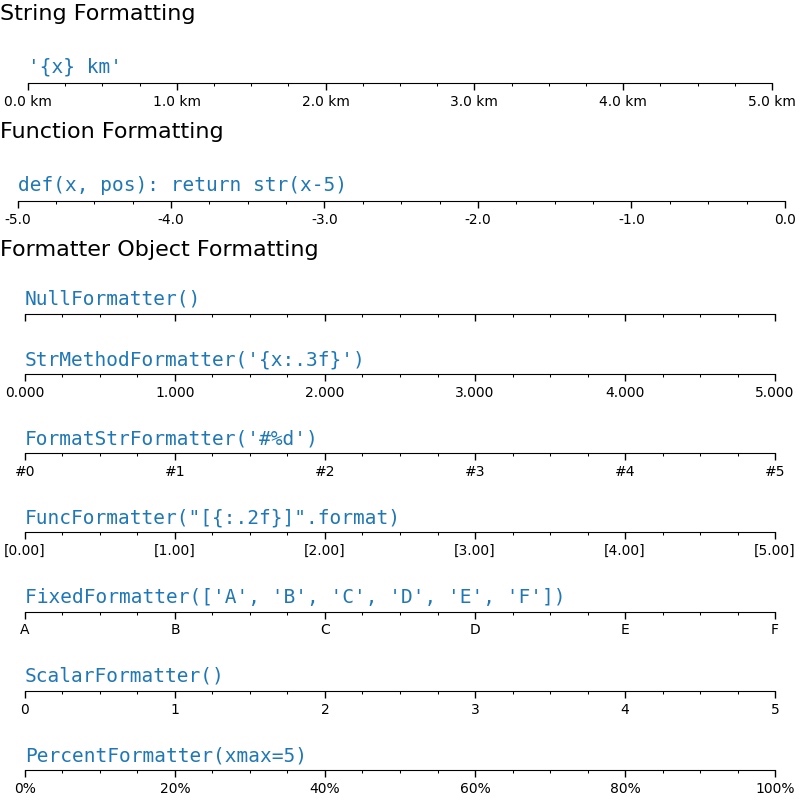Click the 60% tick label

point(475,788)
